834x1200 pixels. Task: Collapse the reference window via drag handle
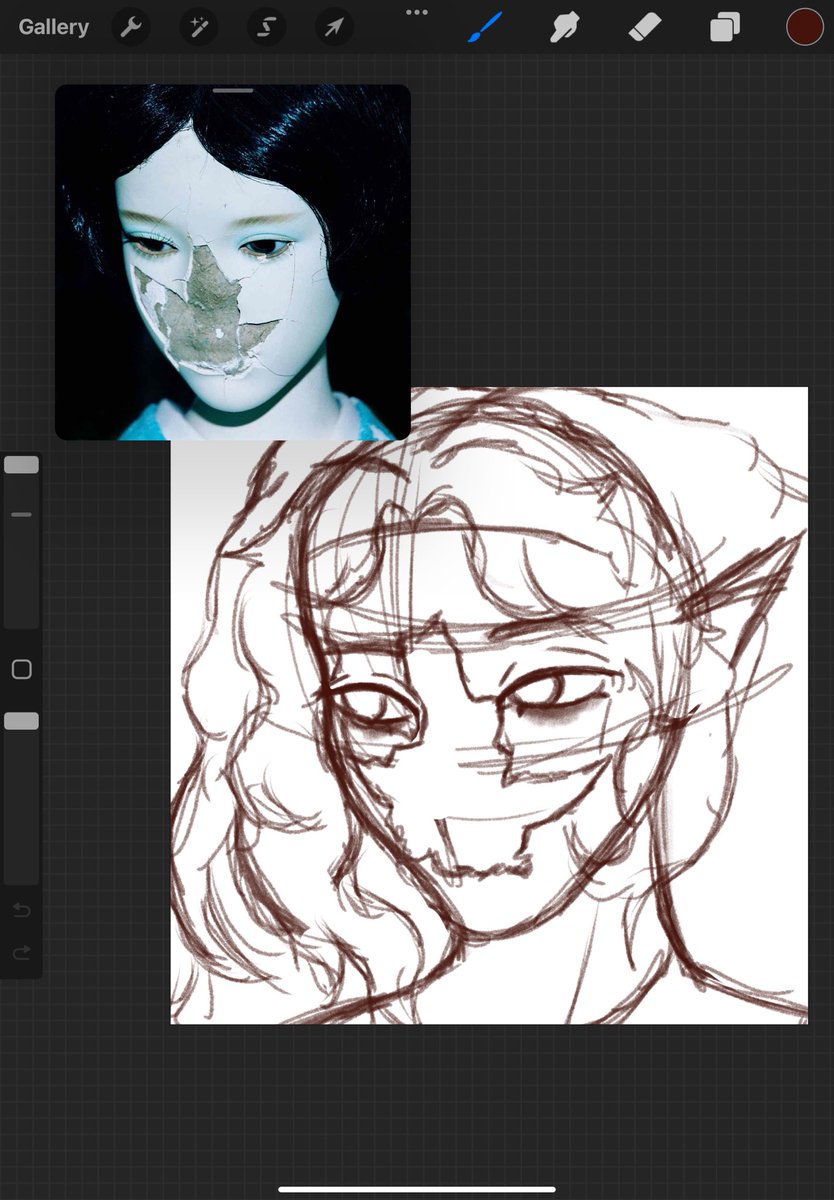point(232,90)
